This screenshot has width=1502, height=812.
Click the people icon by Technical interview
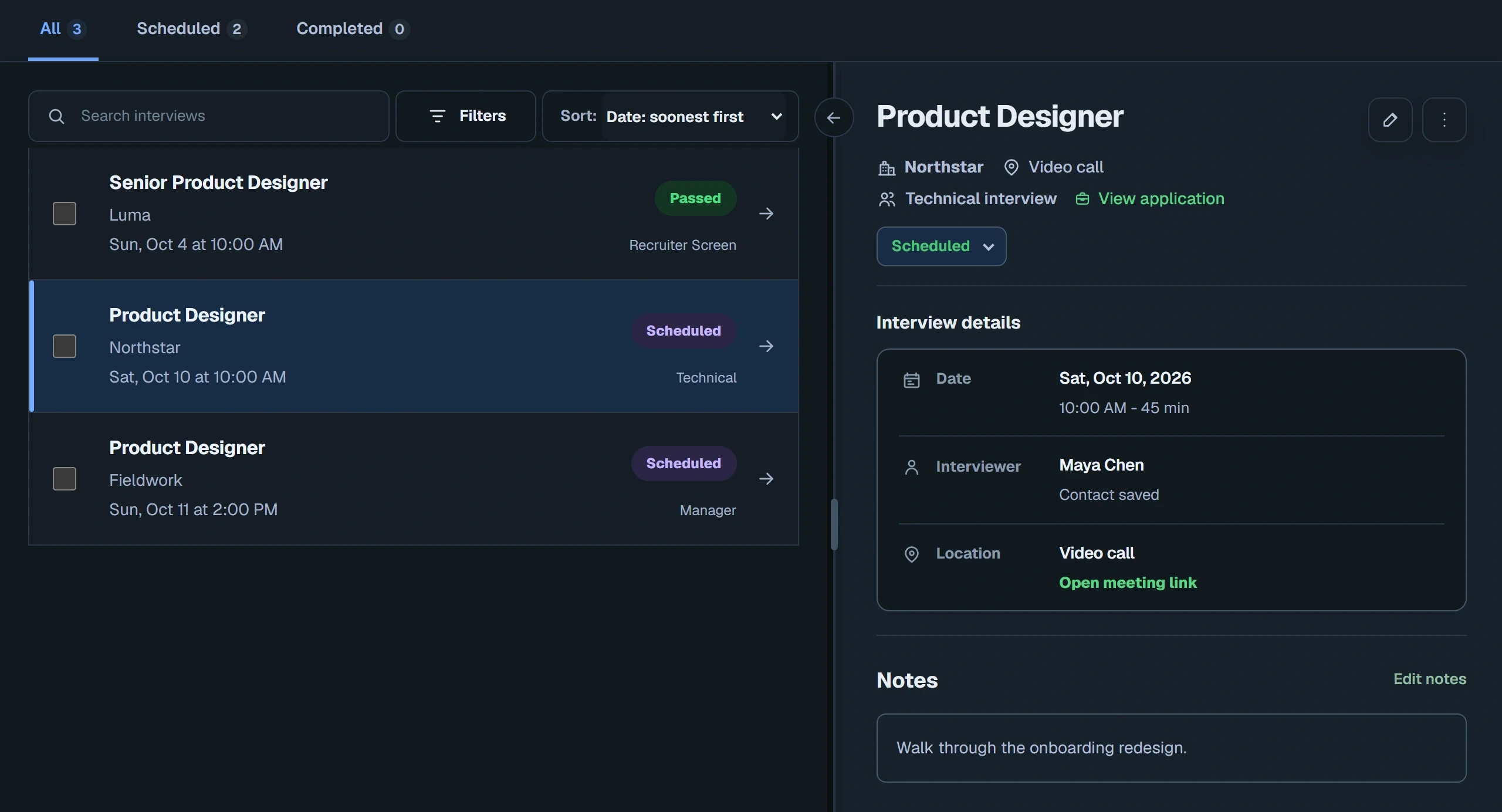[887, 199]
